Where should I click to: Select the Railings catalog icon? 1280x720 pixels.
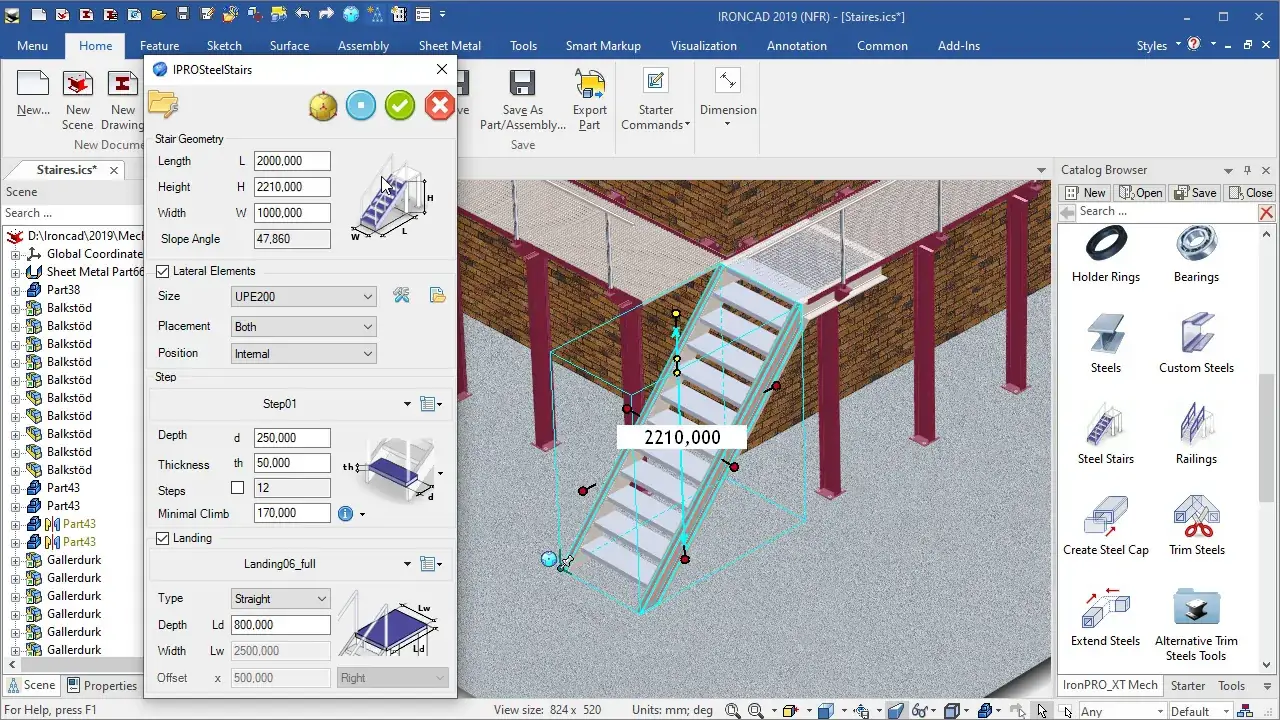coord(1196,436)
